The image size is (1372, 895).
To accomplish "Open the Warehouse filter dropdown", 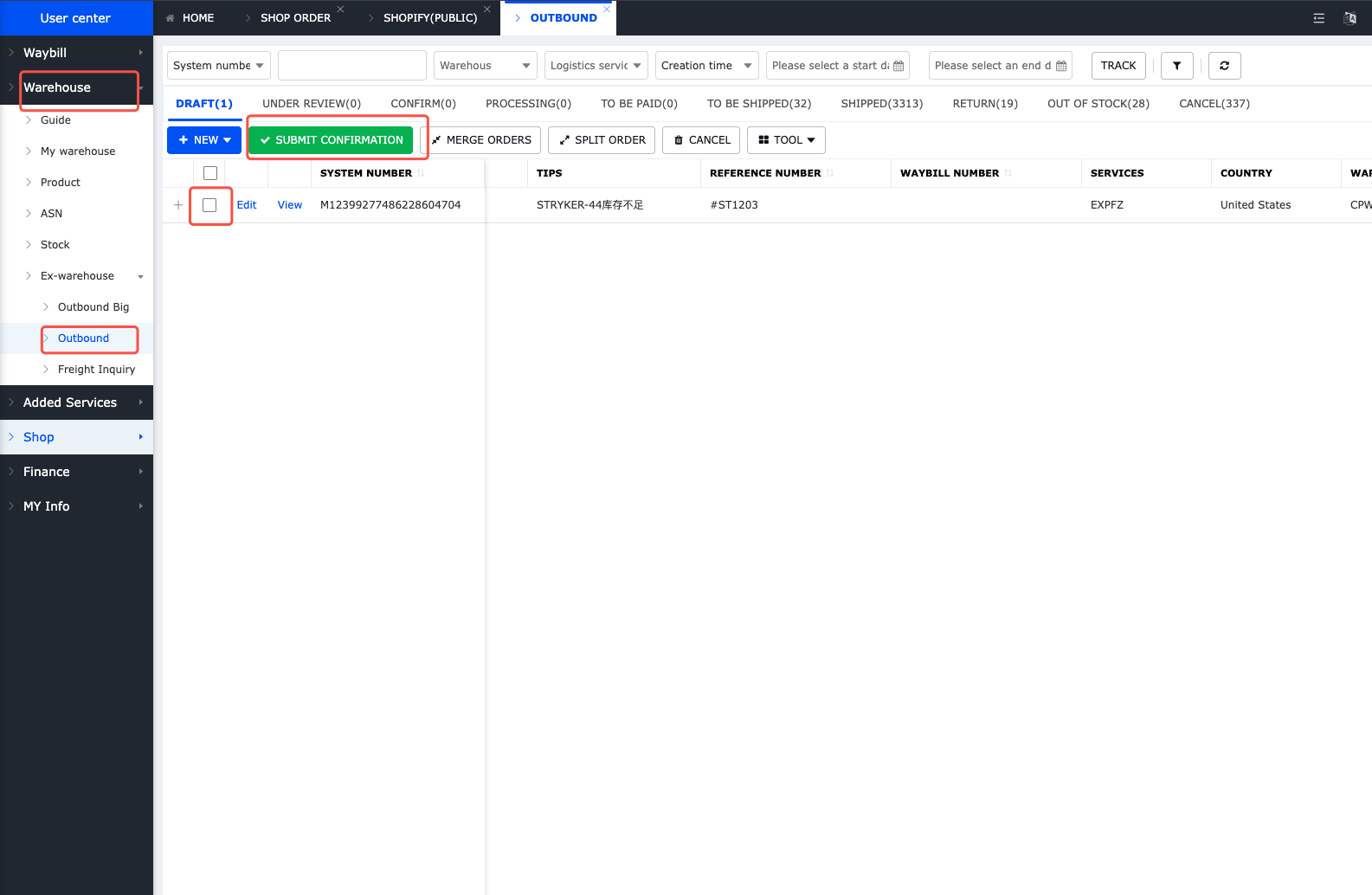I will click(486, 66).
